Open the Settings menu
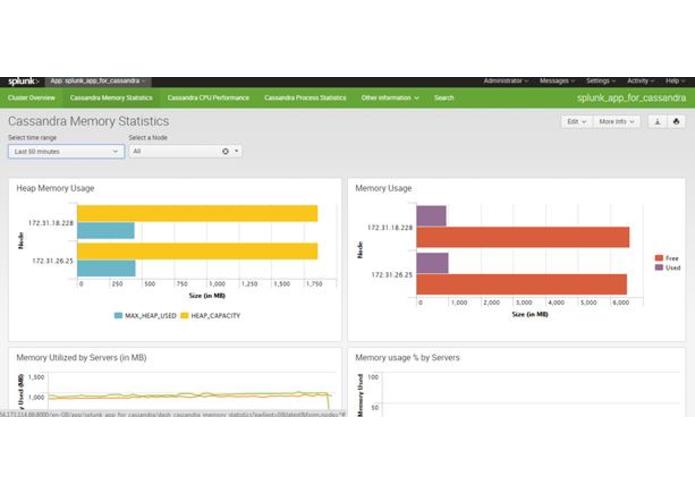The height and width of the screenshot is (494, 695). click(600, 81)
